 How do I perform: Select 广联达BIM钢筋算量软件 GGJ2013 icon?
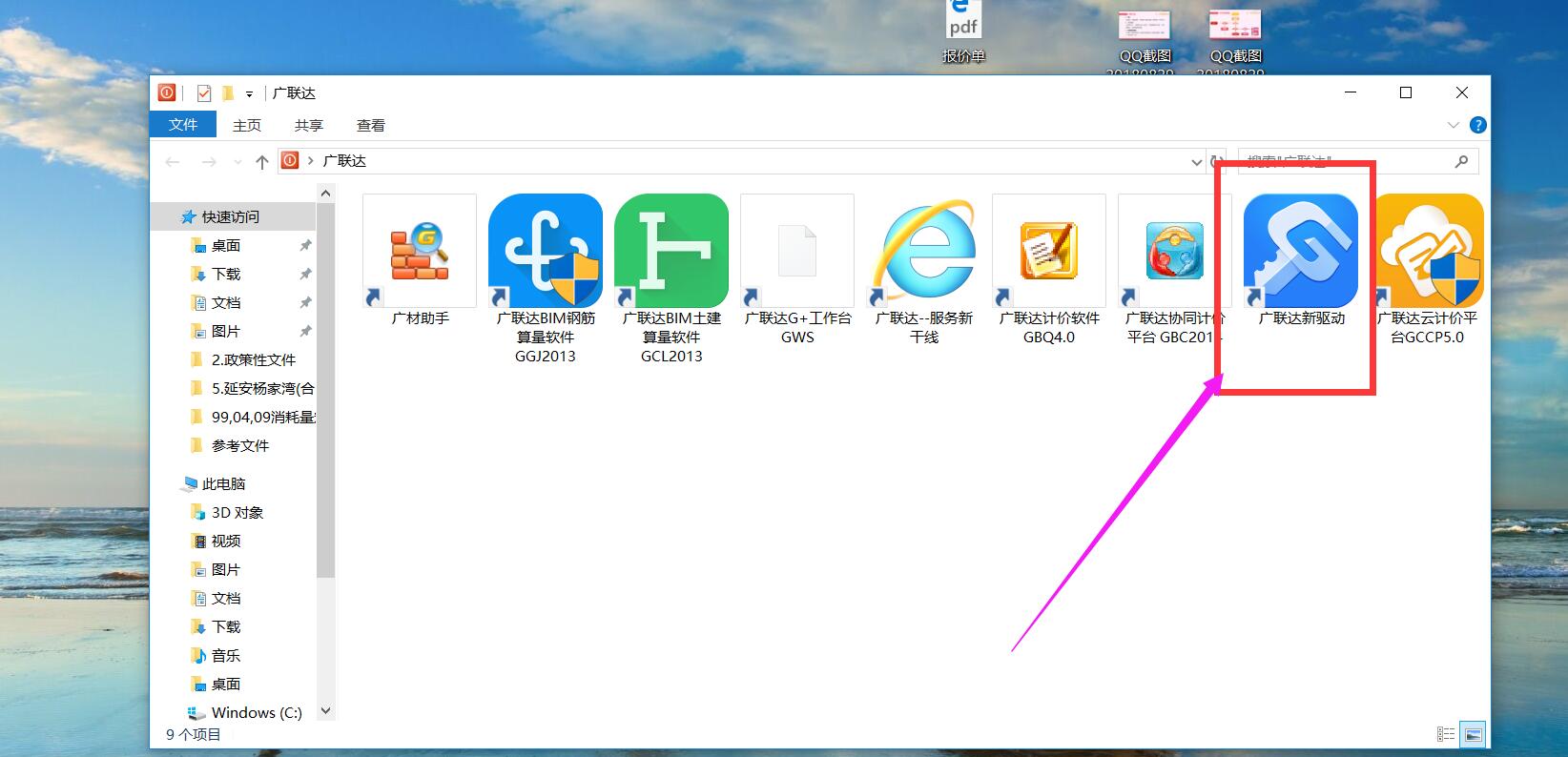pyautogui.click(x=546, y=251)
